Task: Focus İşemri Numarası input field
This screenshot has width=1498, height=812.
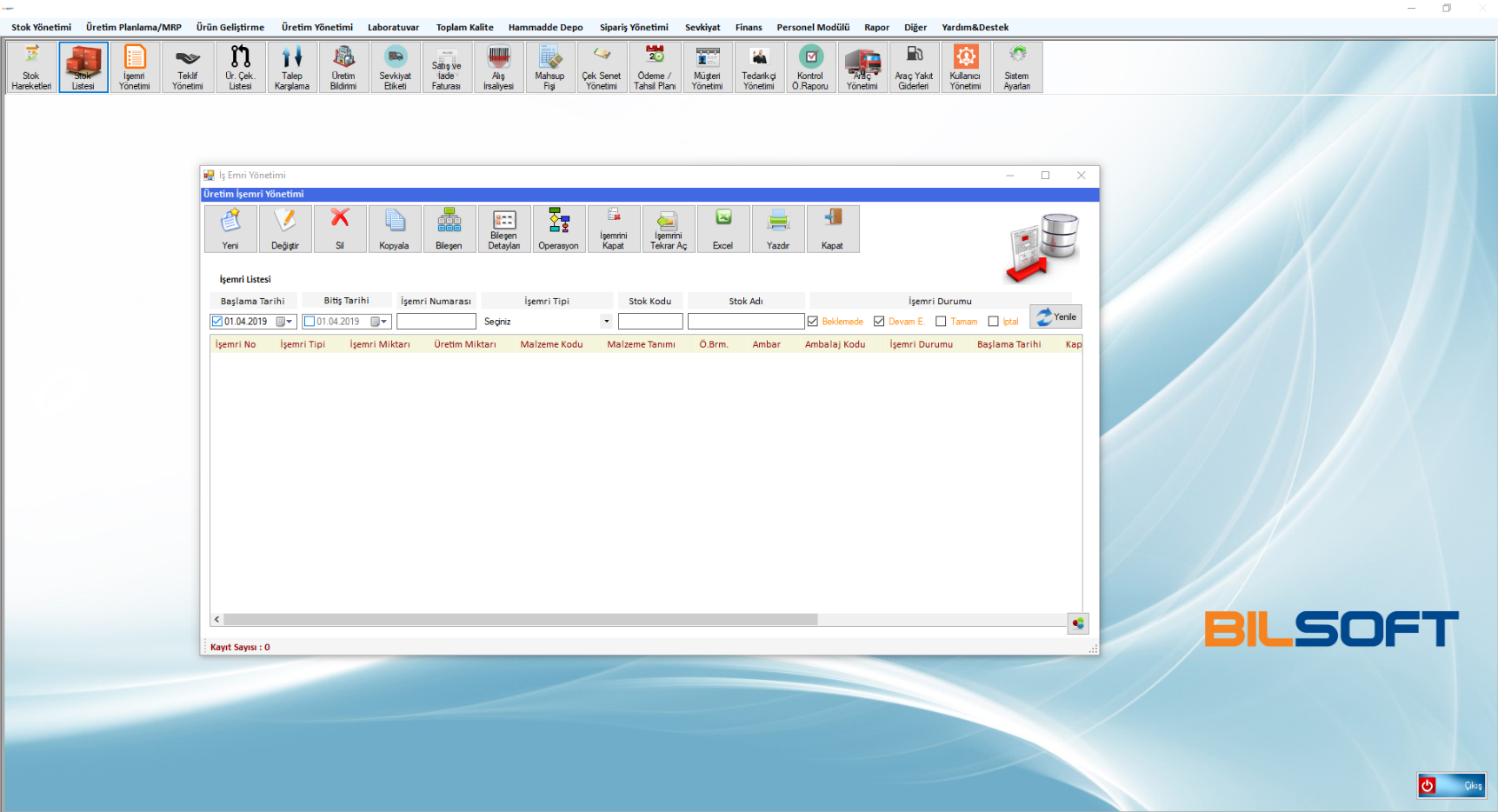Action: (x=436, y=322)
